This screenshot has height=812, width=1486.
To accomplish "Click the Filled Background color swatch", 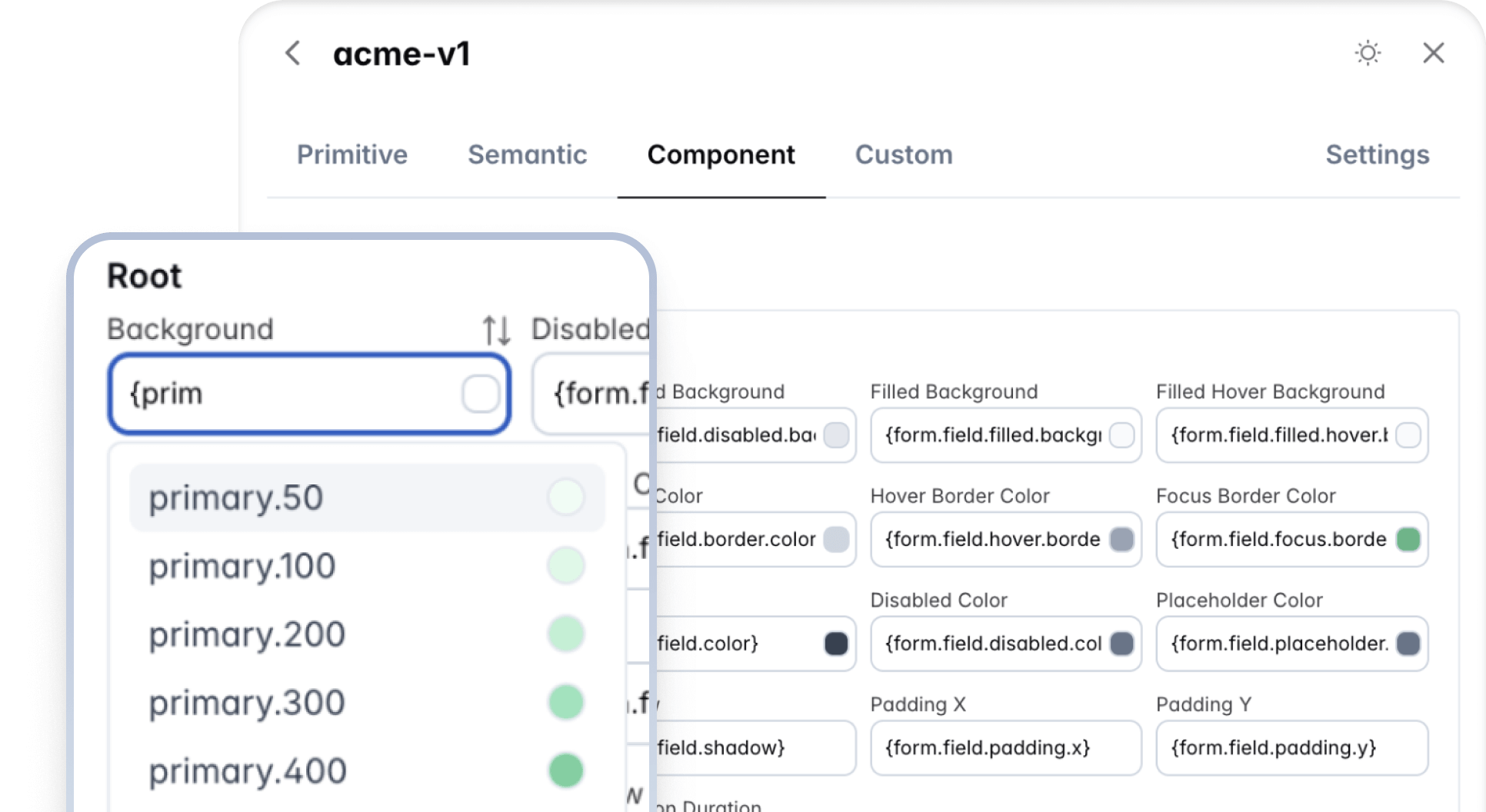I will coord(1121,435).
